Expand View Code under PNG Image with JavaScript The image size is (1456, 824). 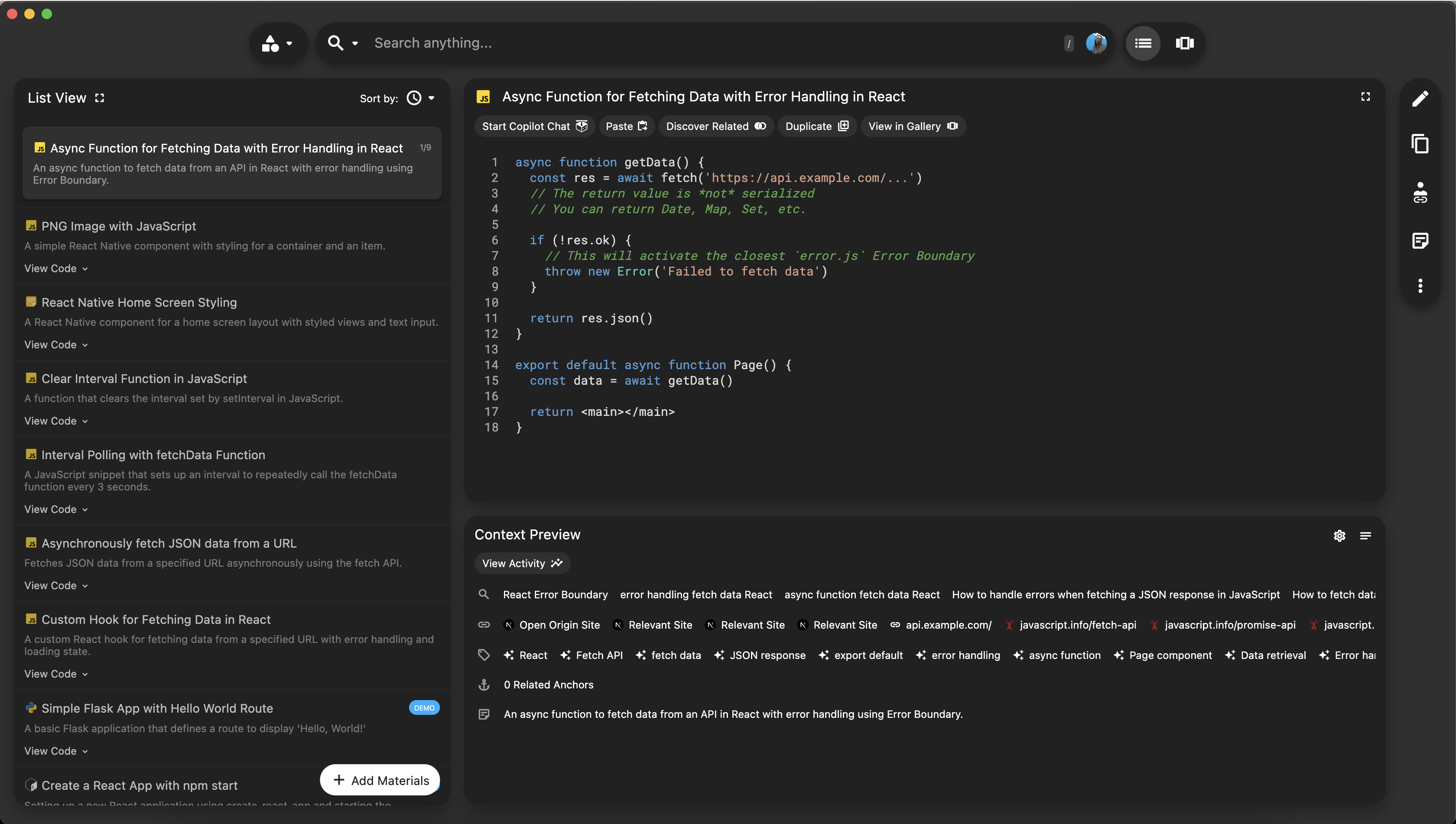click(55, 268)
